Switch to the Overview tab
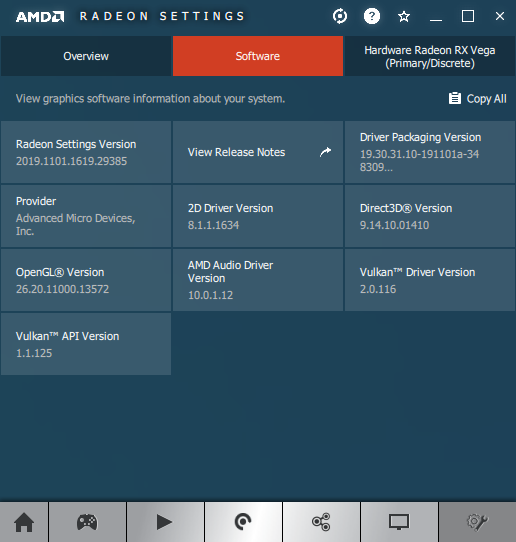 tap(86, 56)
